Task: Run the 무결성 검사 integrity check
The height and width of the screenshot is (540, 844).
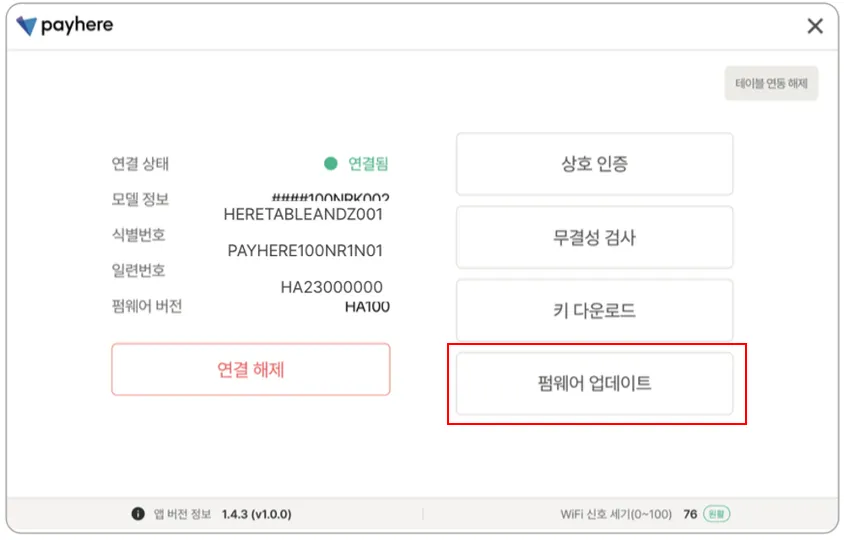Action: (594, 238)
